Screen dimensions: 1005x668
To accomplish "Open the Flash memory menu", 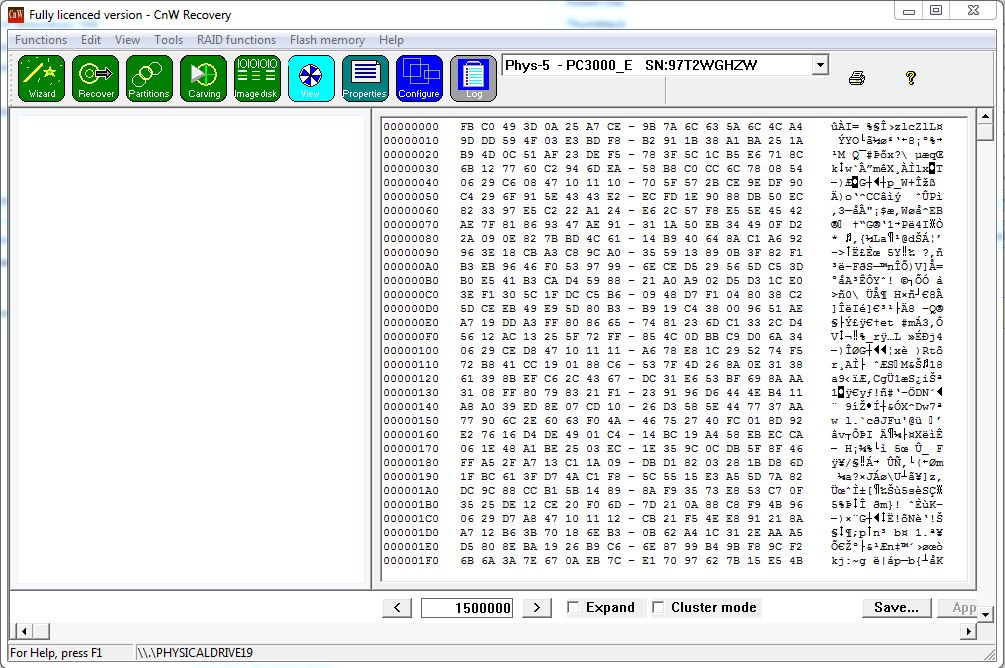I will (327, 40).
